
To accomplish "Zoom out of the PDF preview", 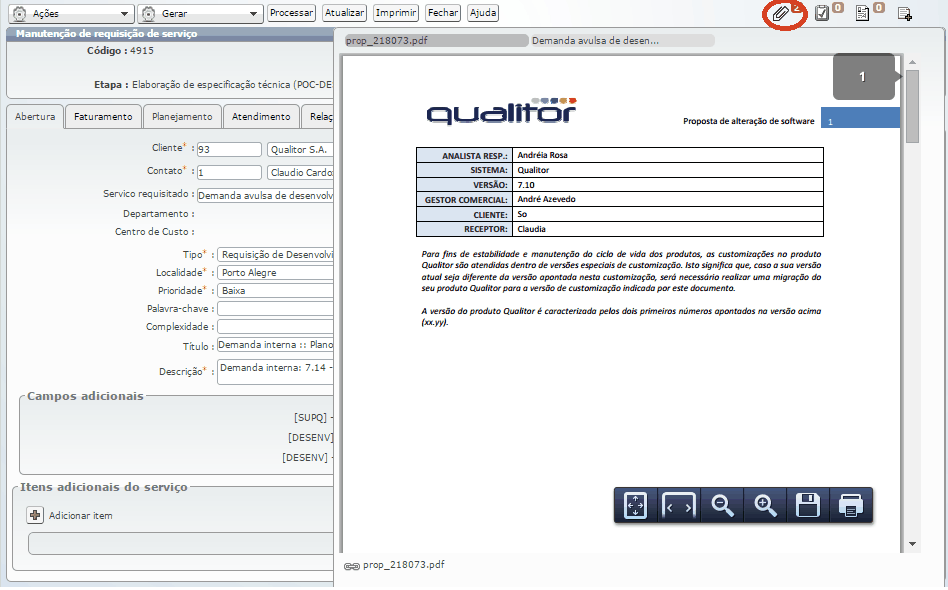I will [x=722, y=506].
